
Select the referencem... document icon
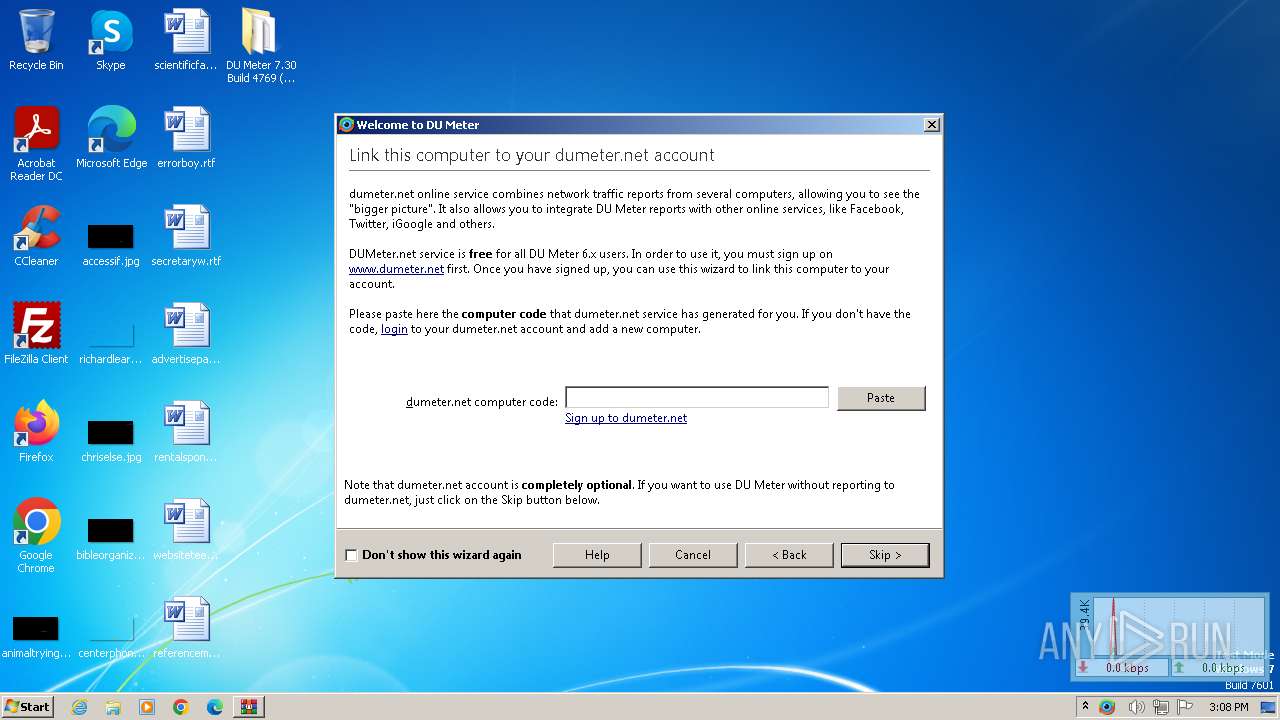(186, 628)
